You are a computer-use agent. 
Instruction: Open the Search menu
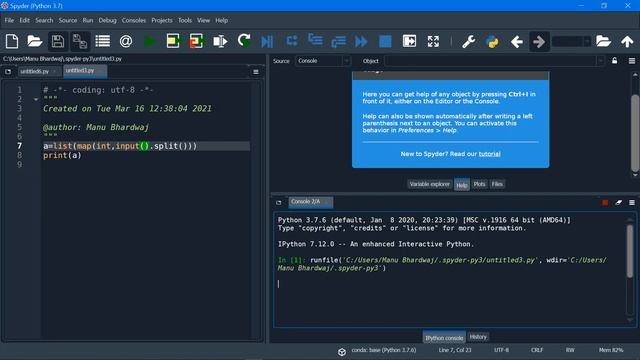tap(44, 20)
